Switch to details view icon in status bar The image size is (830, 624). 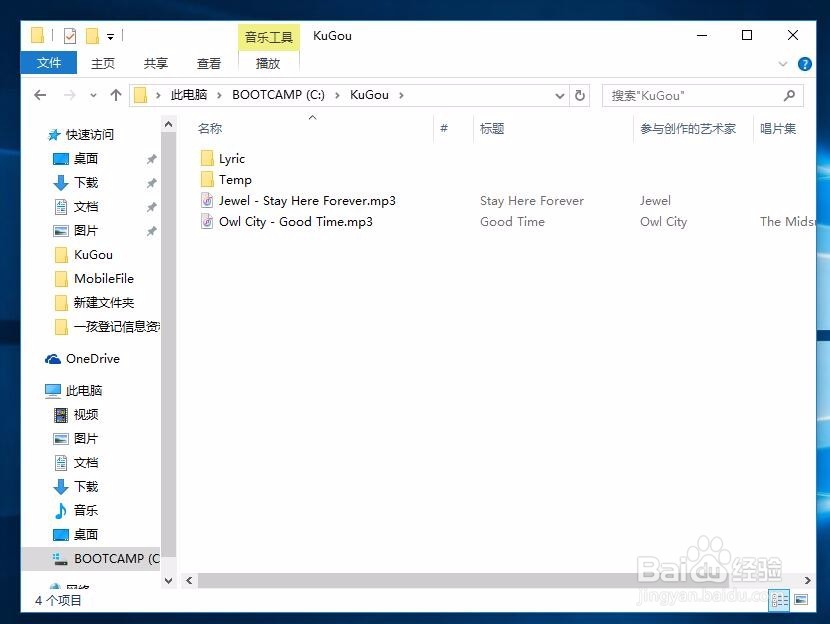[x=779, y=600]
